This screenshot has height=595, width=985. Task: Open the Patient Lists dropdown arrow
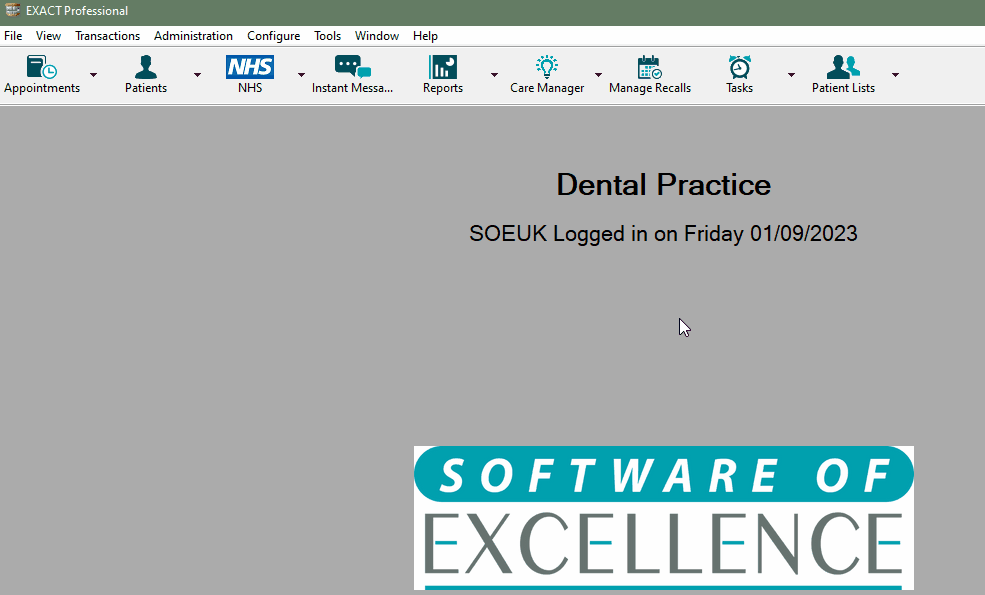pos(895,75)
